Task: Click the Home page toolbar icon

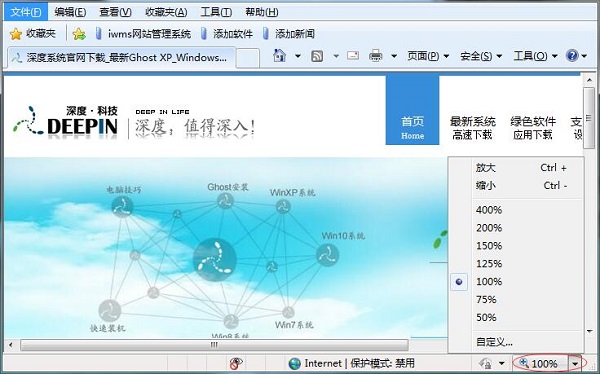Action: pos(279,56)
